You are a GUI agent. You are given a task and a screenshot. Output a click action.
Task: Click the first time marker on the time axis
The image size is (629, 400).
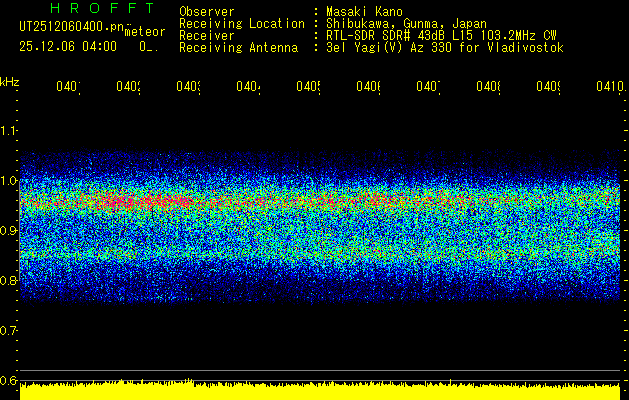pyautogui.click(x=68, y=87)
